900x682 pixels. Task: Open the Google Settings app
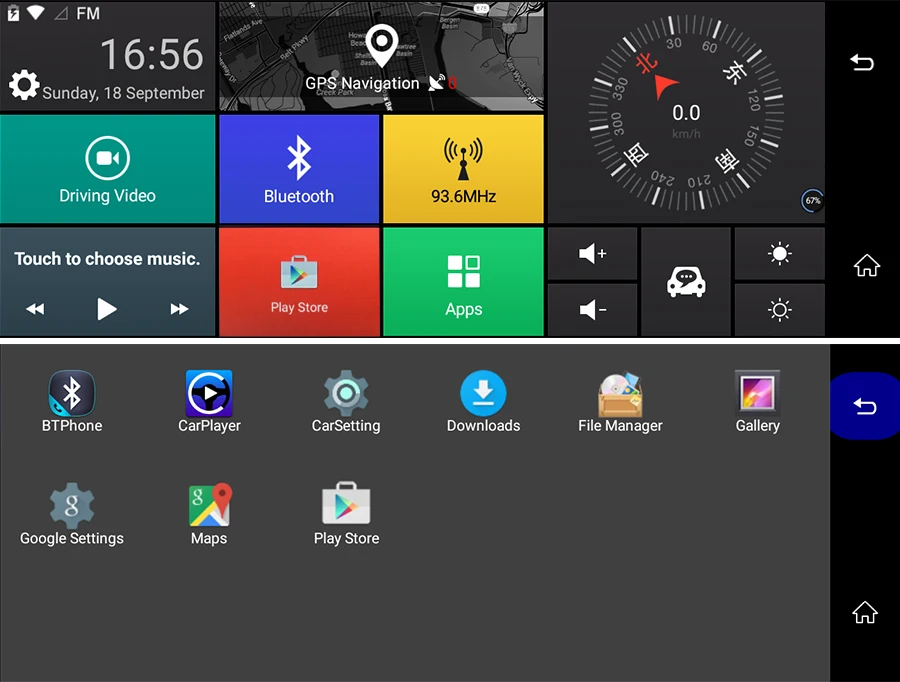click(72, 514)
